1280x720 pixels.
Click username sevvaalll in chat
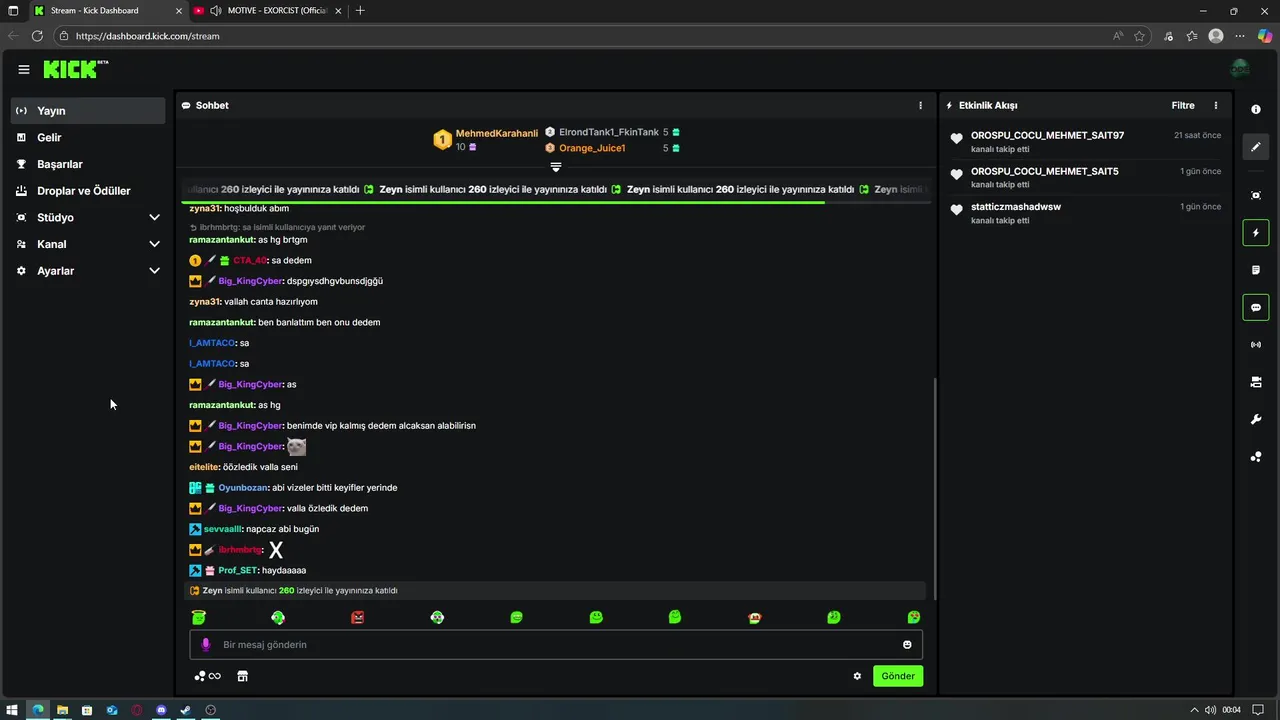click(223, 529)
